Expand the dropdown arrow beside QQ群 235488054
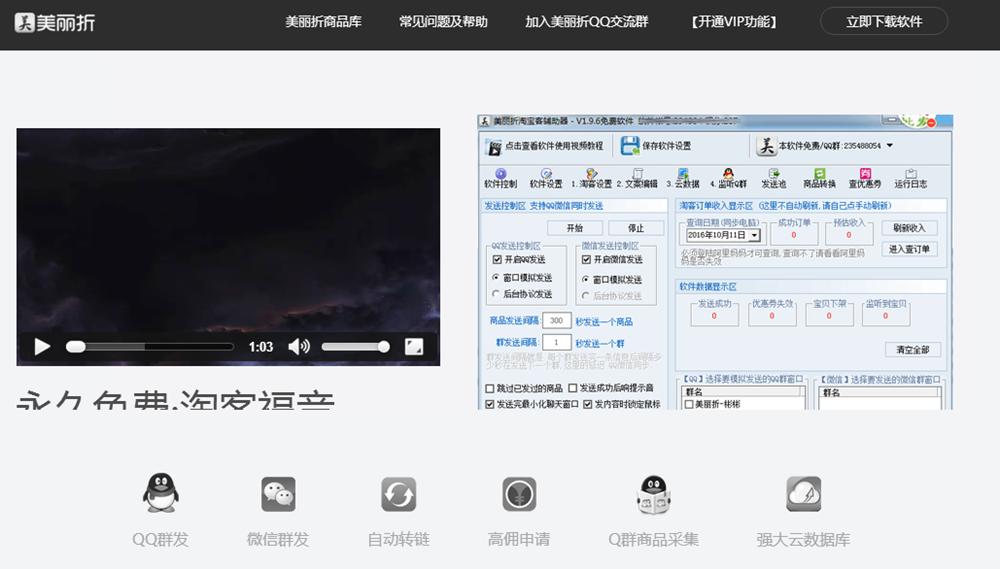1000x569 pixels. coord(890,146)
